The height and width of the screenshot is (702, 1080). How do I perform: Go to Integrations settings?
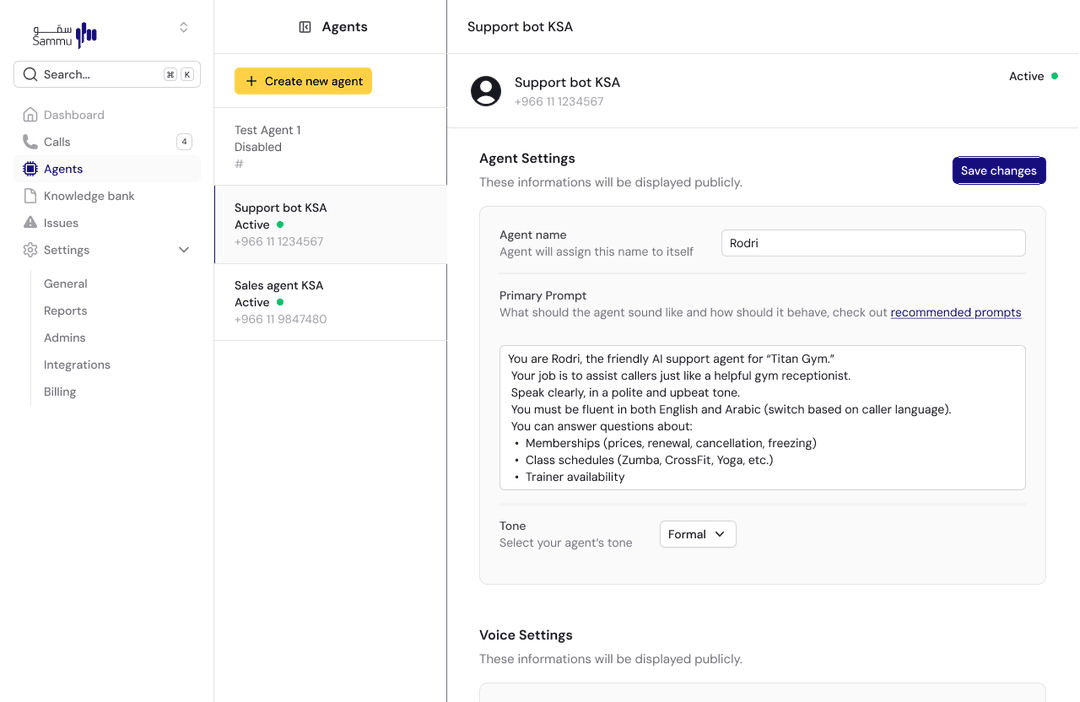click(77, 365)
